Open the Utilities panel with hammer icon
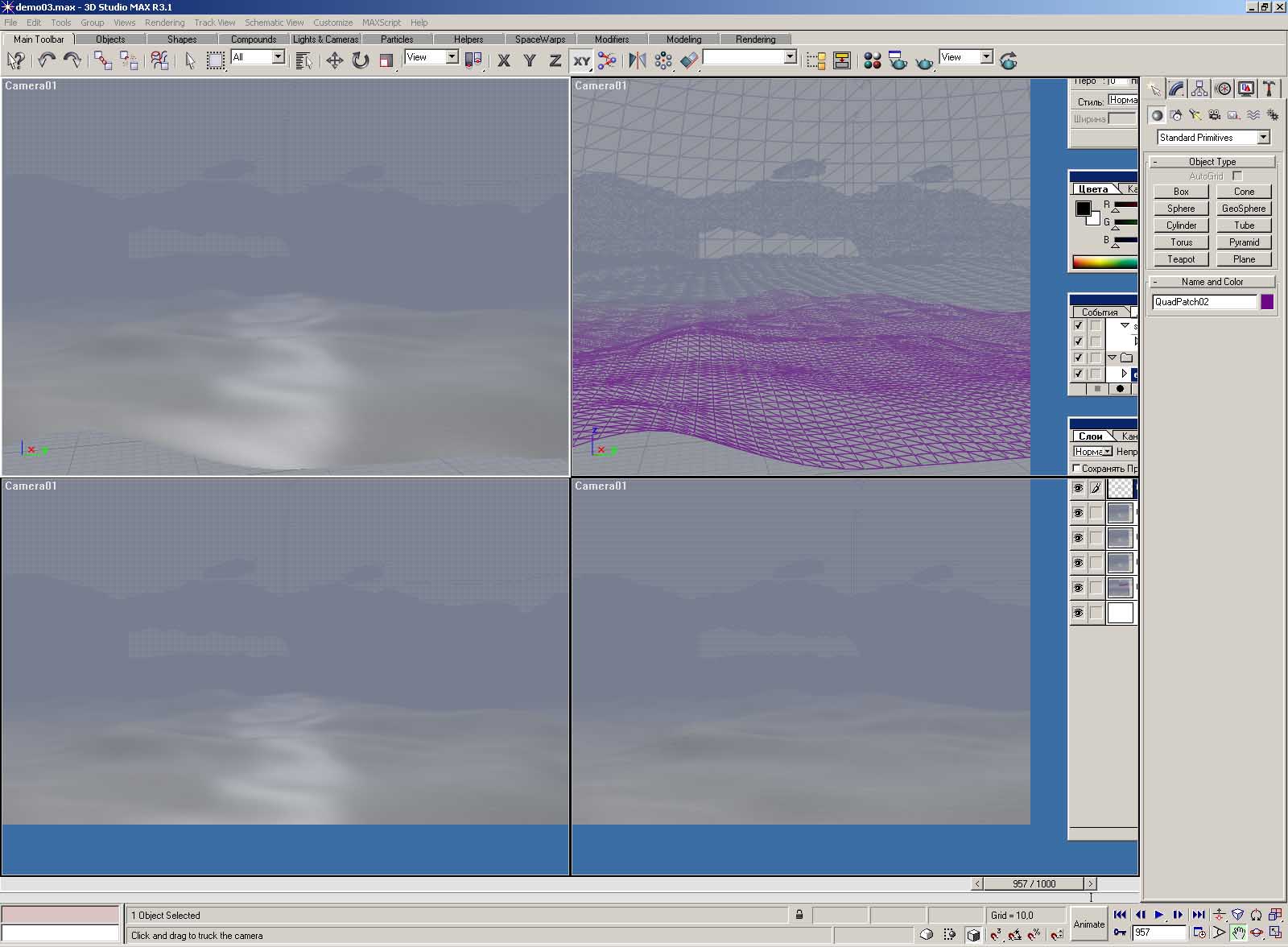The width and height of the screenshot is (1288, 947). [1269, 89]
